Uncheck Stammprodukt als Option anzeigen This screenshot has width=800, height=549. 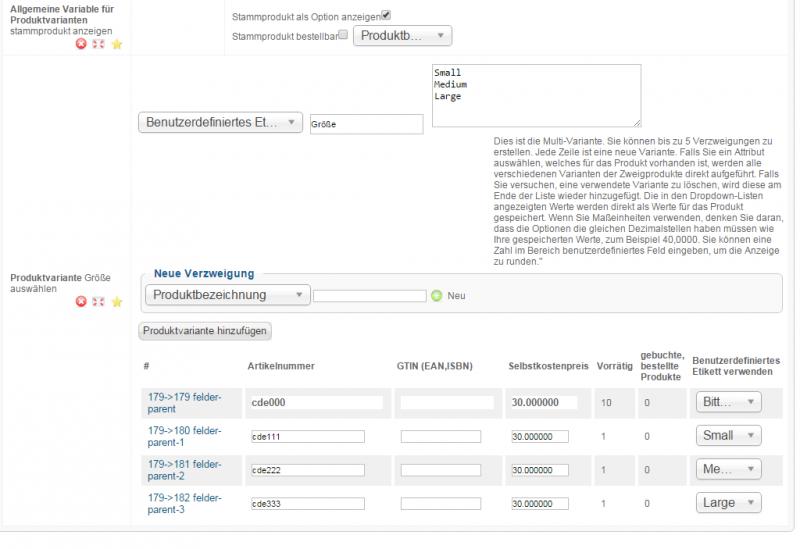point(386,15)
